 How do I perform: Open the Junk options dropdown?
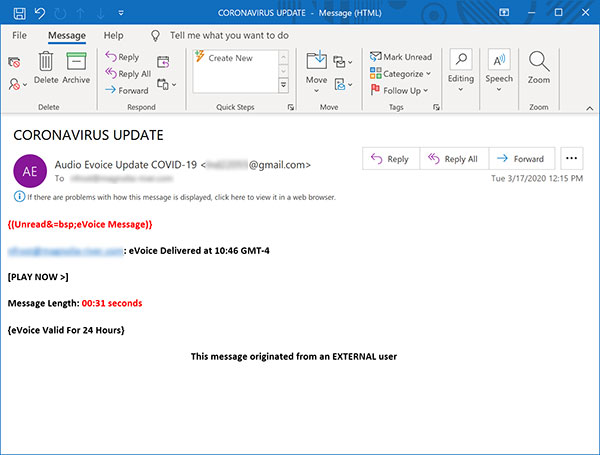(x=17, y=84)
